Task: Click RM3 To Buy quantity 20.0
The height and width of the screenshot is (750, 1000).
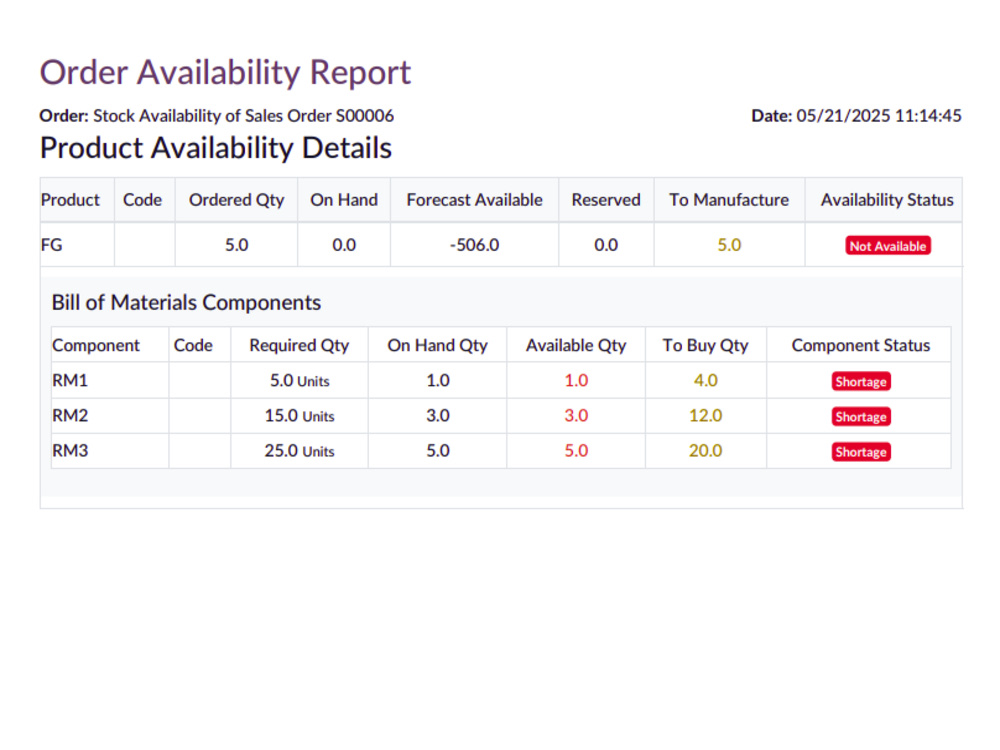Action: click(x=705, y=451)
